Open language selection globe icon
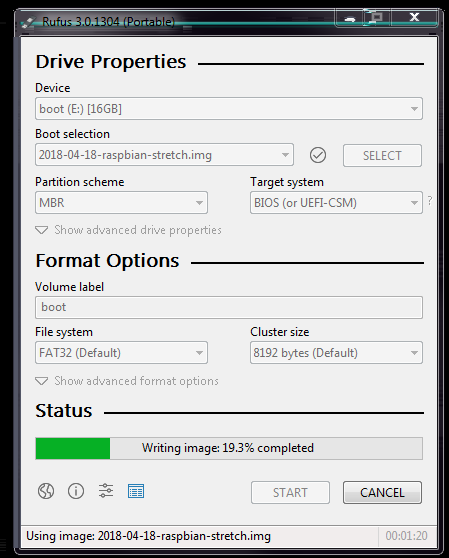Screen dimensions: 449x558 pos(46,491)
